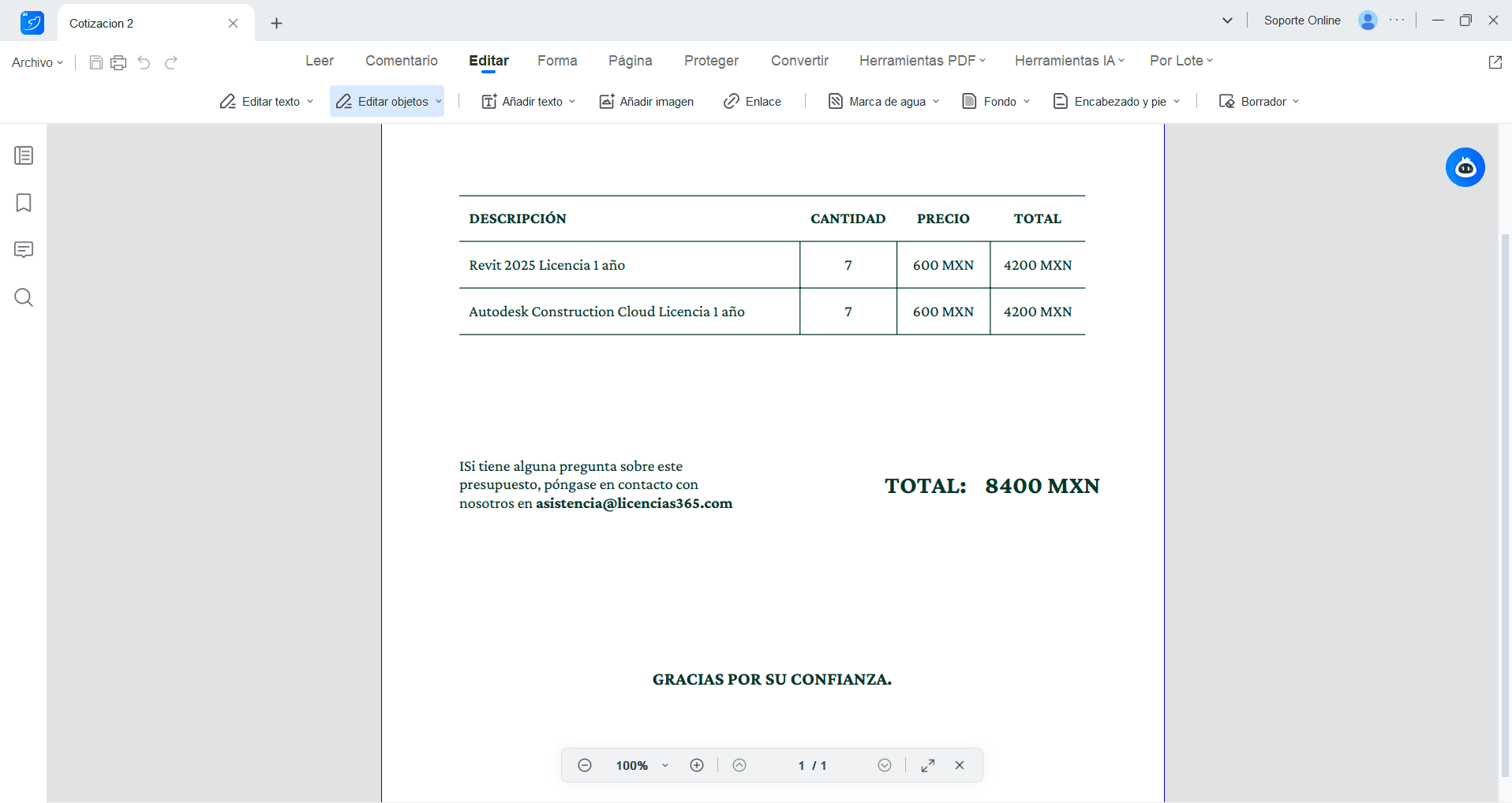Viewport: 1512px width, 803px height.
Task: Open the bookmarks panel
Action: [x=24, y=203]
